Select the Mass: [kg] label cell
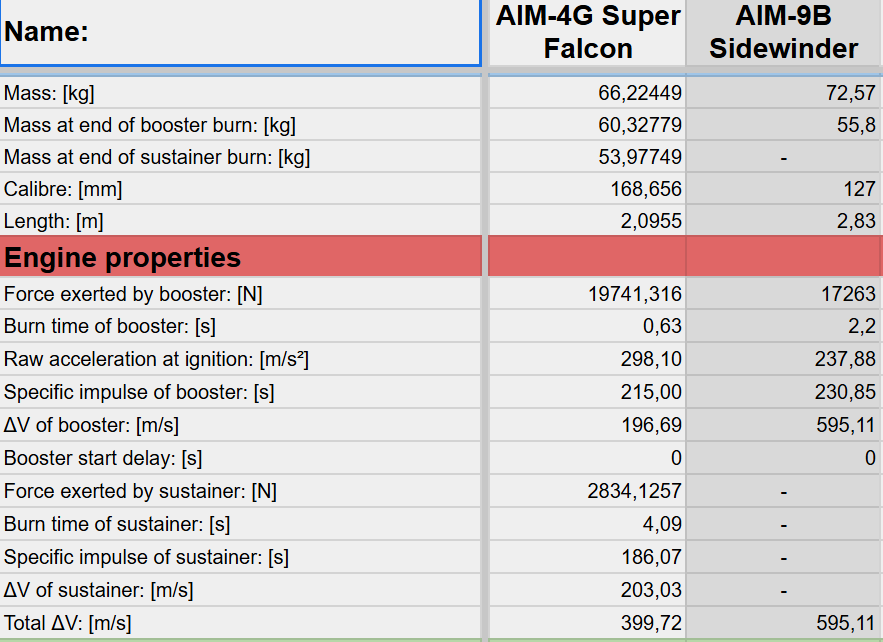 [240, 93]
